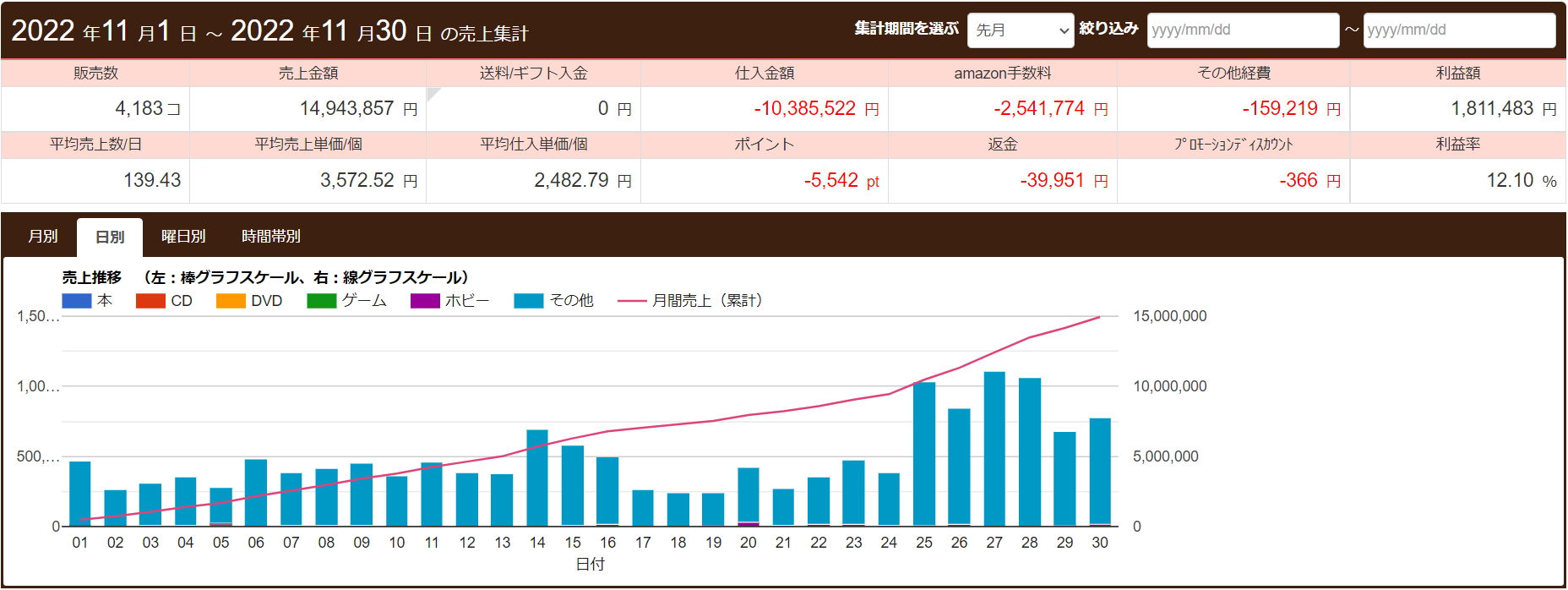The image size is (1568, 590).
Task: Click the end date filter field
Action: pos(1458,30)
